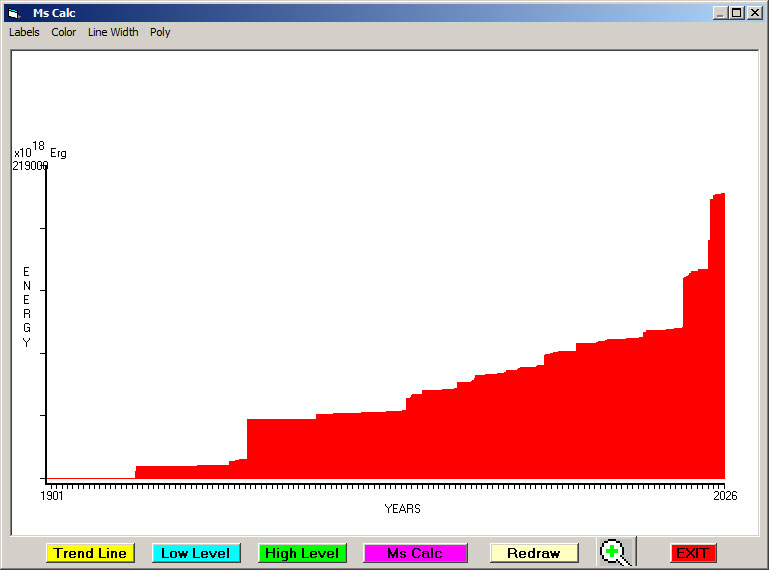Click the 2026 end year label
769x570 pixels.
click(724, 495)
